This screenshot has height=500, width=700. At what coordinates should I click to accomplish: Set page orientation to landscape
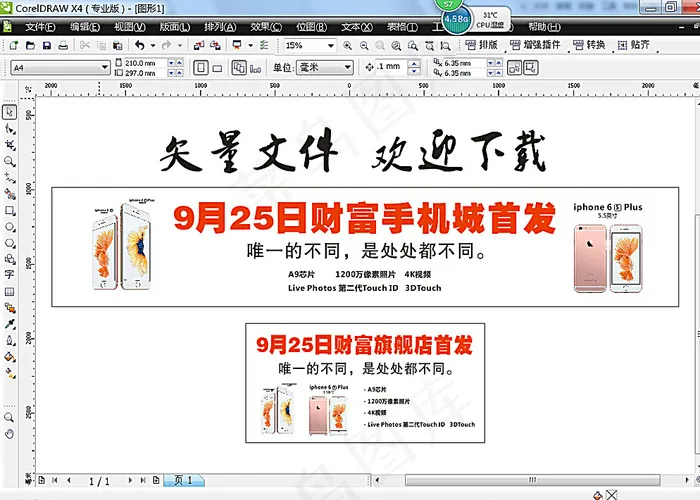click(217, 68)
